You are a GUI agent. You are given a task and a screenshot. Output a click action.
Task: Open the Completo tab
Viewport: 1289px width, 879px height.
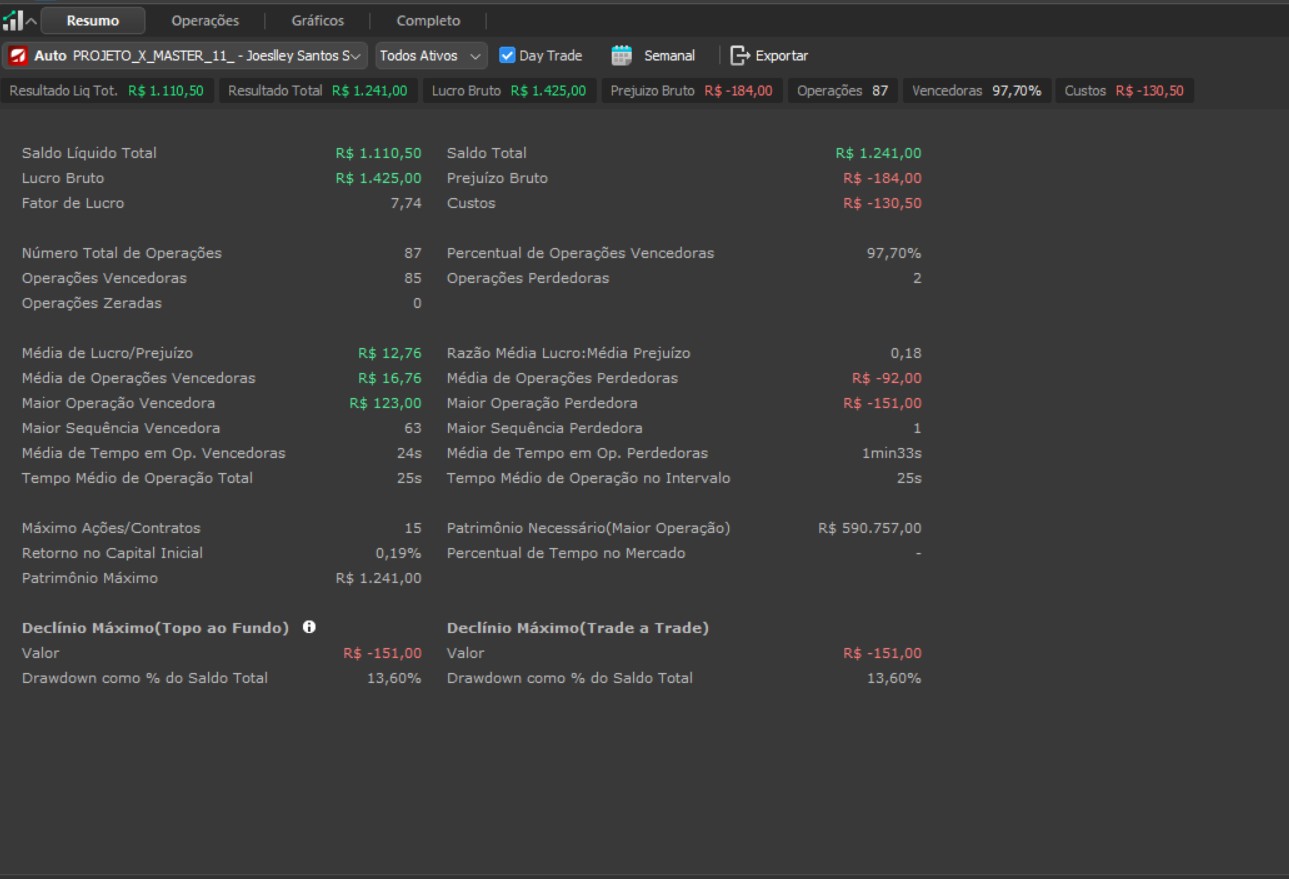428,21
